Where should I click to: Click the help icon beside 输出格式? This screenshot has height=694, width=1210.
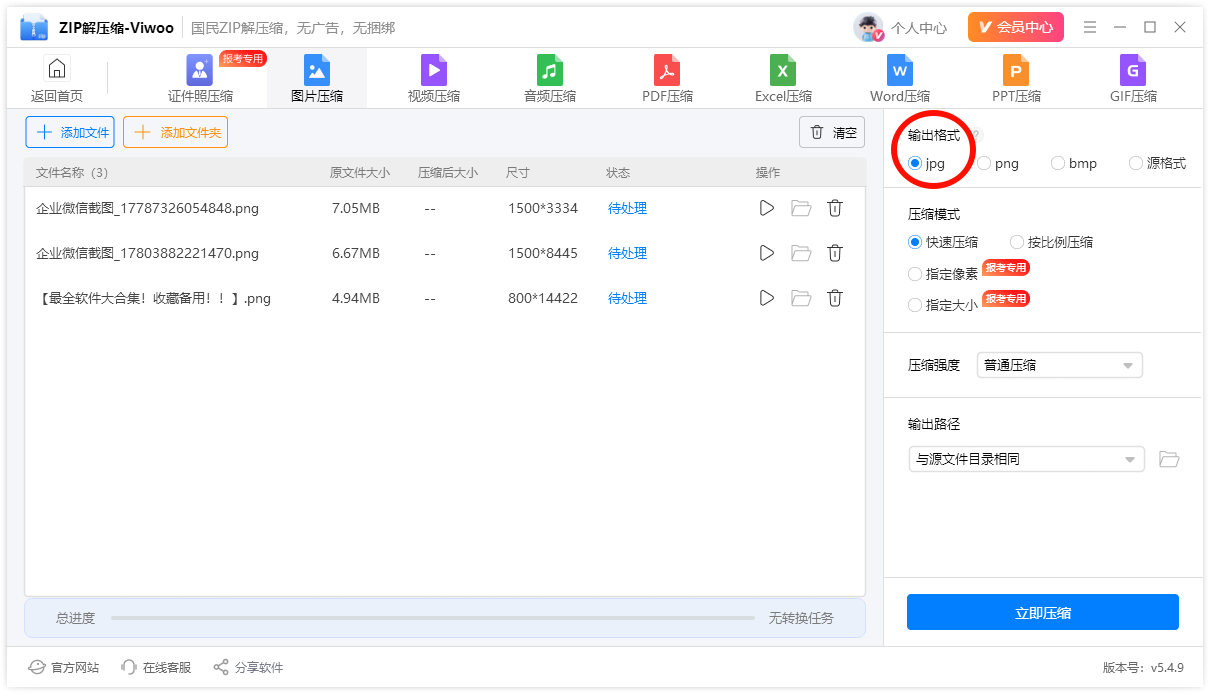click(x=977, y=135)
